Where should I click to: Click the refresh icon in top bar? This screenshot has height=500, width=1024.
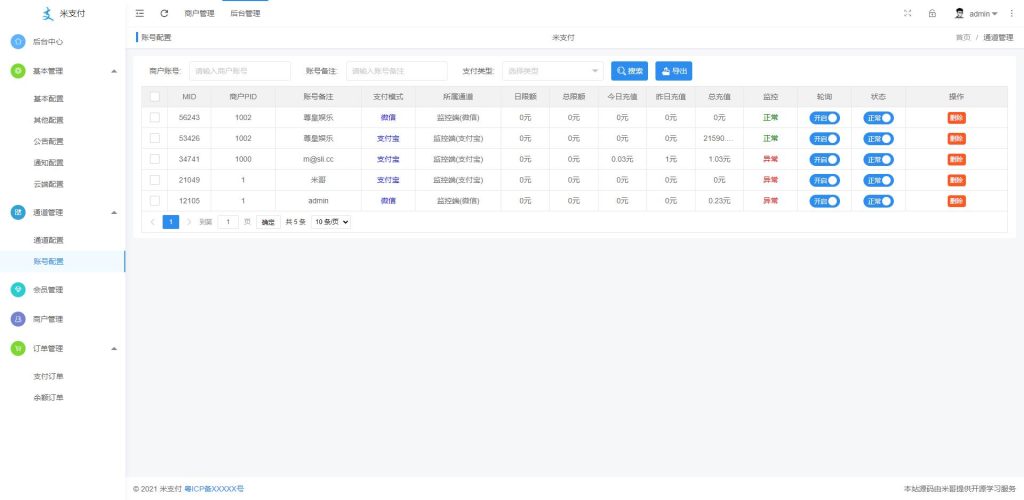[164, 14]
